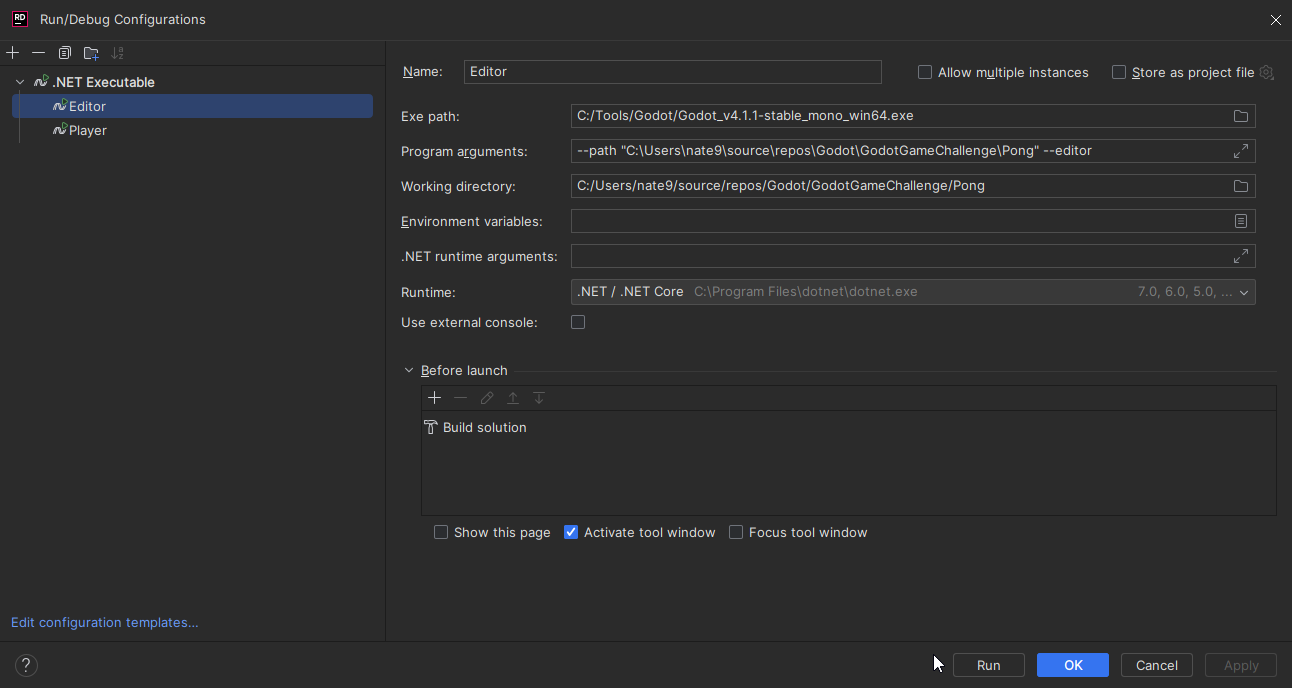1292x688 pixels.
Task: Open Edit configuration templates
Action: point(104,622)
